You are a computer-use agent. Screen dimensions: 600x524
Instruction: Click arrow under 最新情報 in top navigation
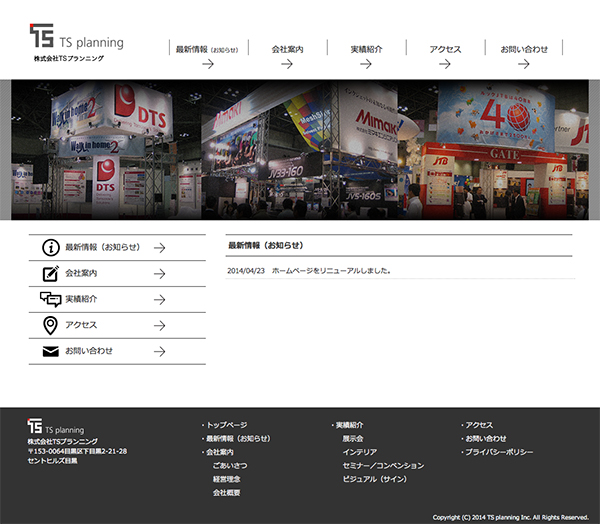click(x=208, y=64)
